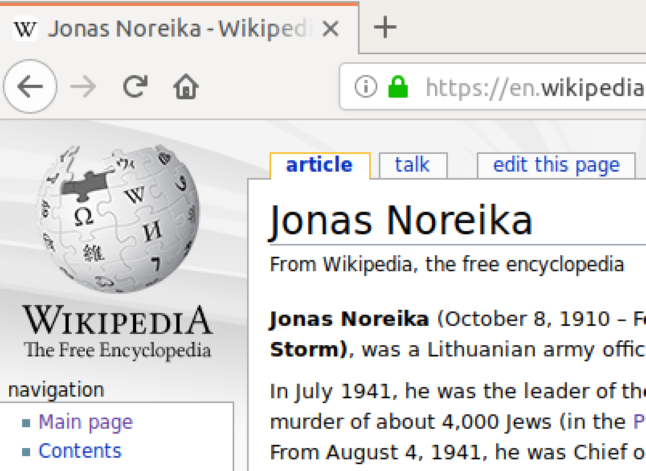Click the green padlock security icon

[x=398, y=87]
